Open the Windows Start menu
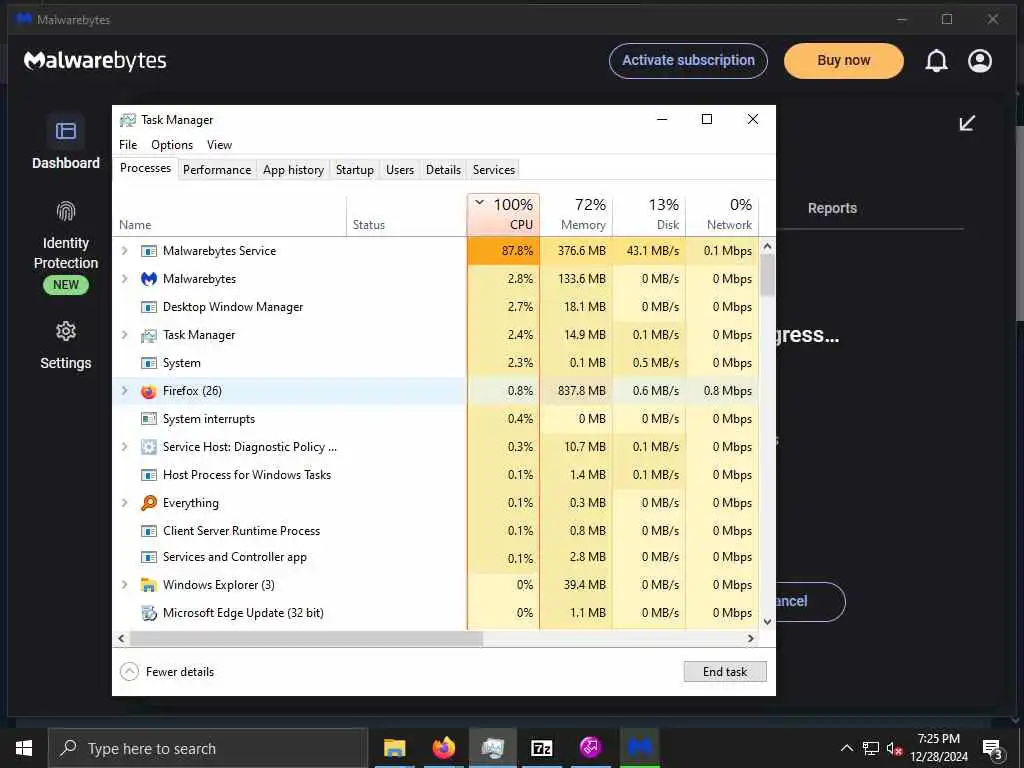 24,748
